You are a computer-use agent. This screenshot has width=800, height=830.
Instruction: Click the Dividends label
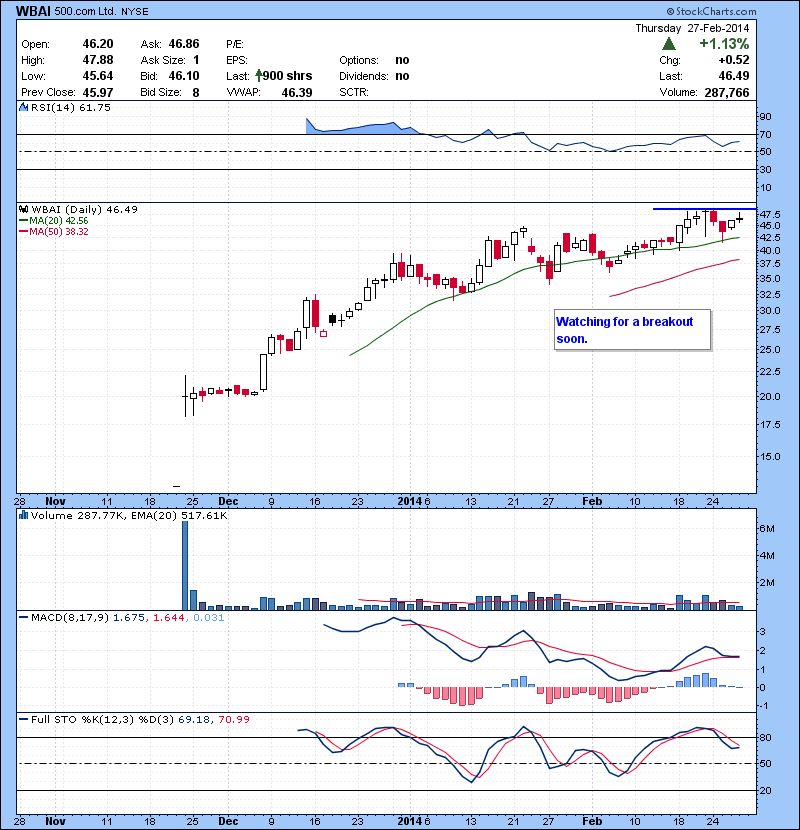[x=364, y=76]
